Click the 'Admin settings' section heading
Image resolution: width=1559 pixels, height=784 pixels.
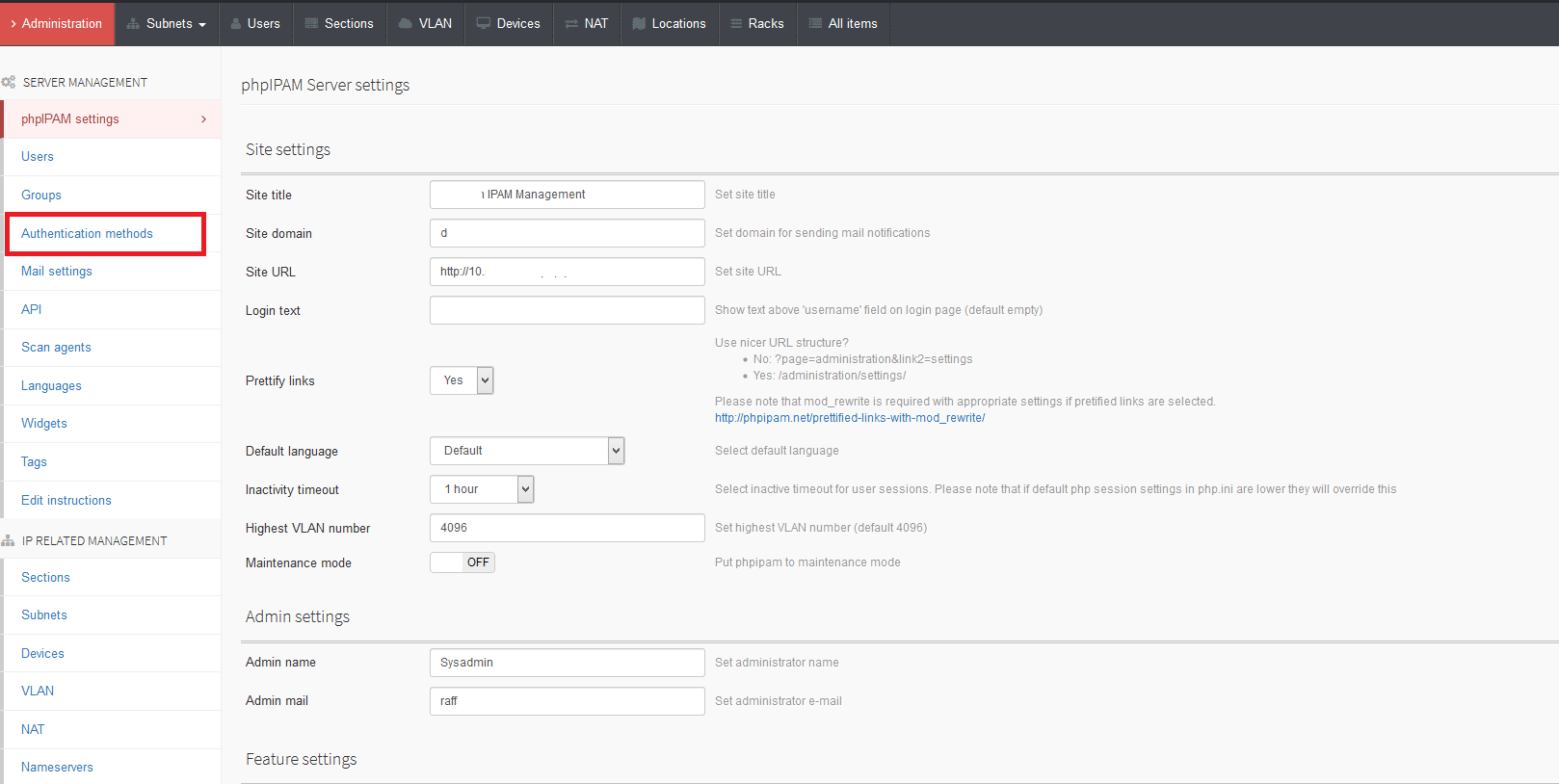coord(298,616)
